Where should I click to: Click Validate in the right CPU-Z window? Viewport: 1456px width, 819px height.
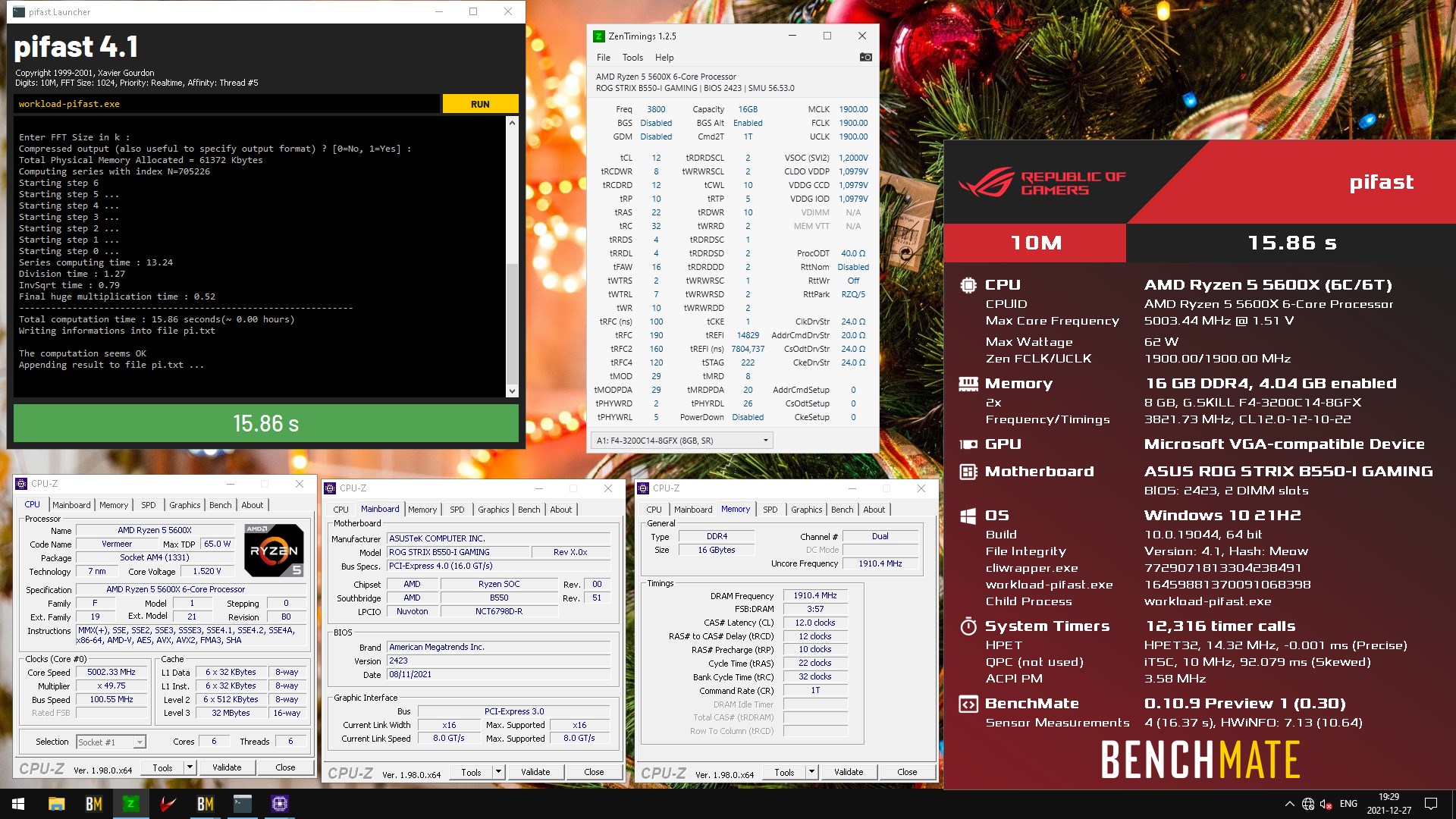pos(849,772)
